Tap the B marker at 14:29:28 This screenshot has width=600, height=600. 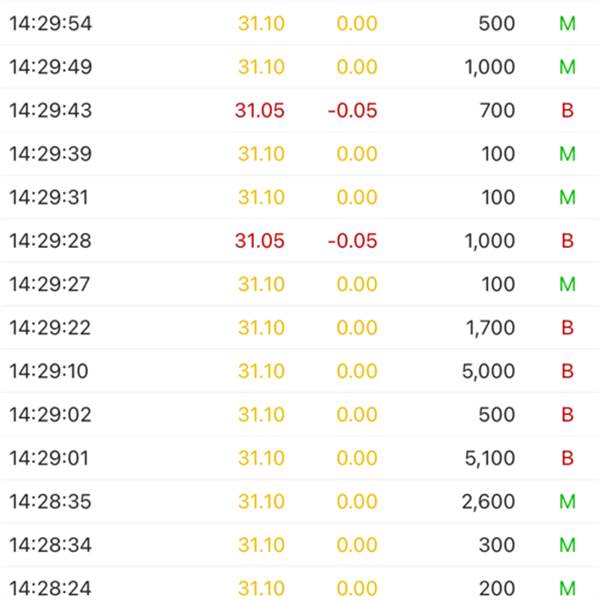[567, 241]
